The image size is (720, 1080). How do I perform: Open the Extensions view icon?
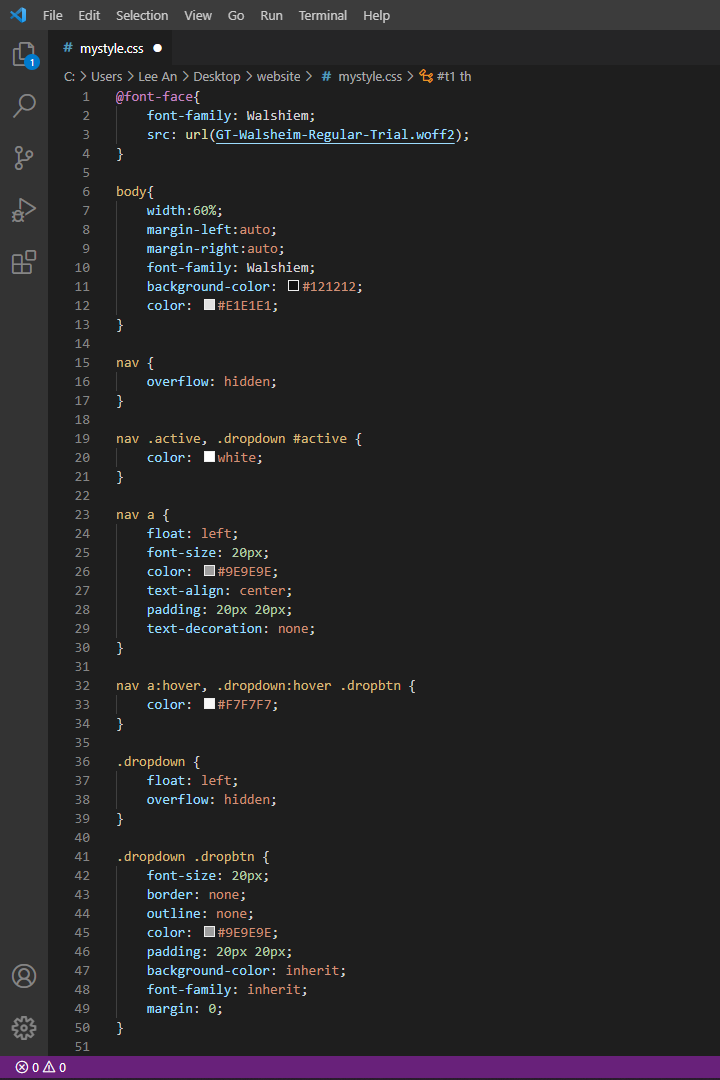point(24,262)
